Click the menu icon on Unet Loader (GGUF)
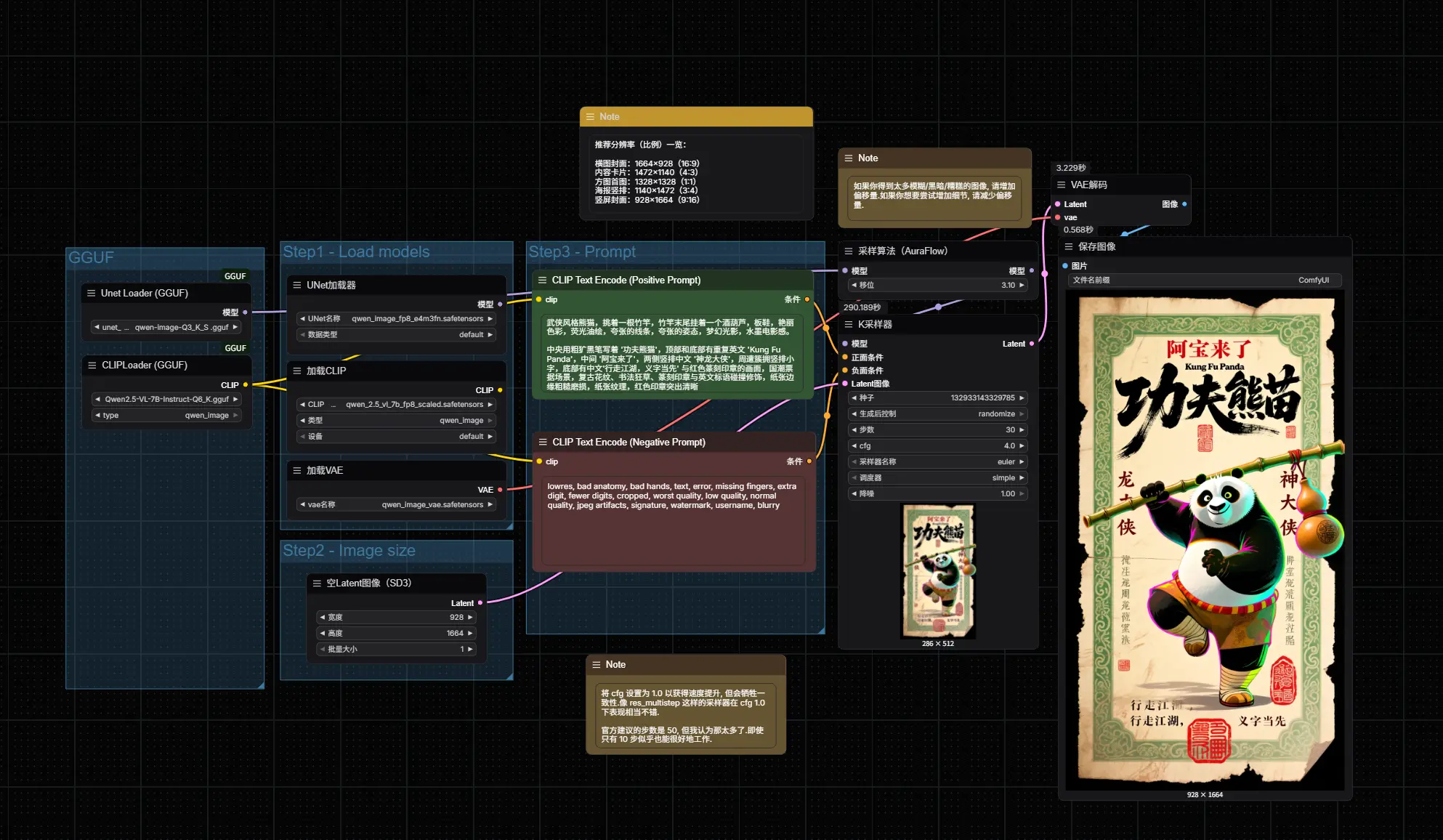 tap(91, 293)
